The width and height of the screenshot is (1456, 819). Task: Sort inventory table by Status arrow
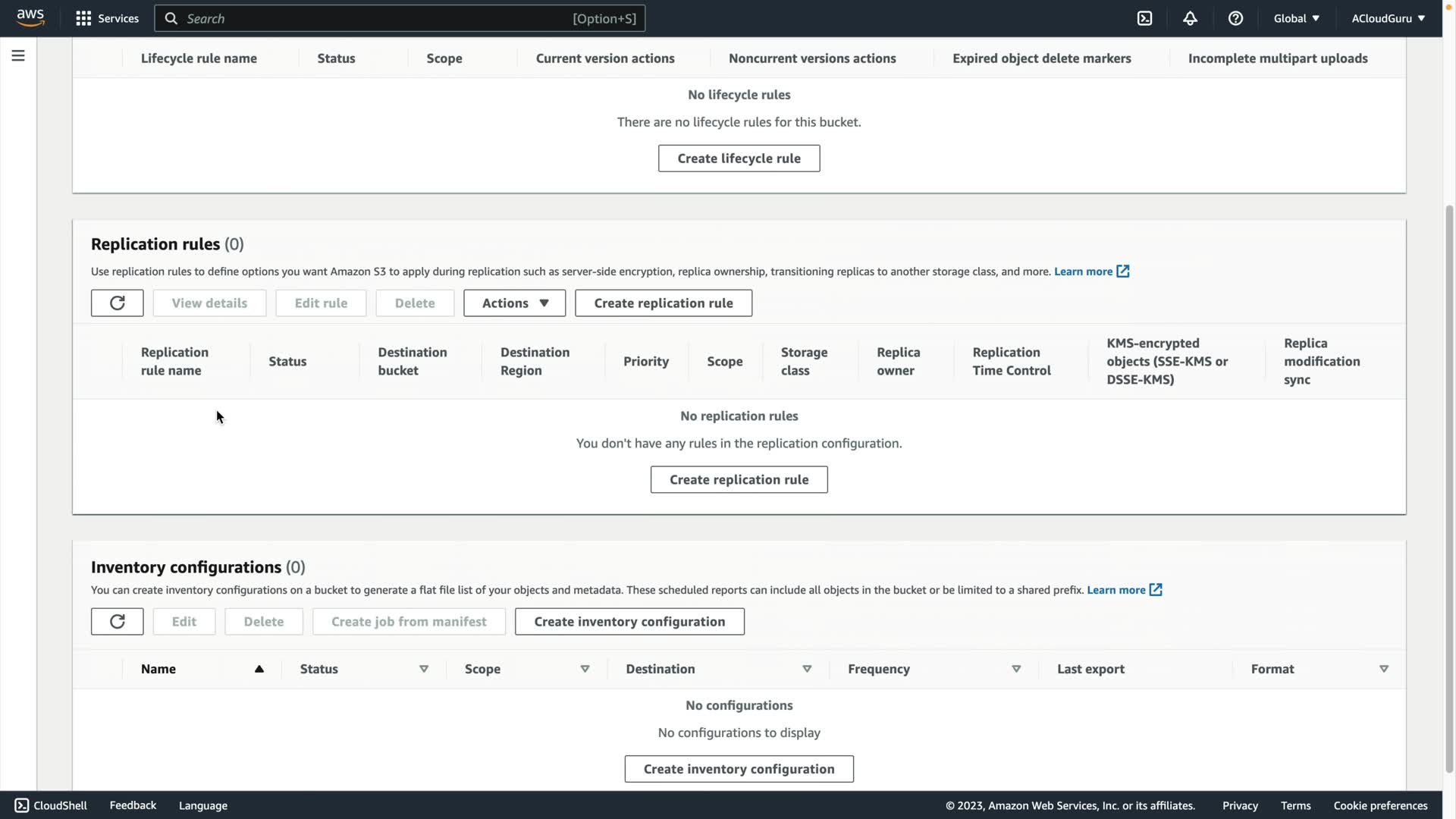coord(424,669)
